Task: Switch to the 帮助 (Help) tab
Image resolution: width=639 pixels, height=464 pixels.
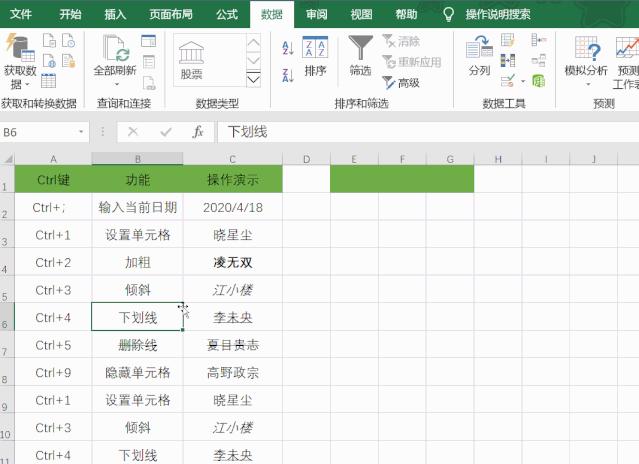Action: [406, 14]
